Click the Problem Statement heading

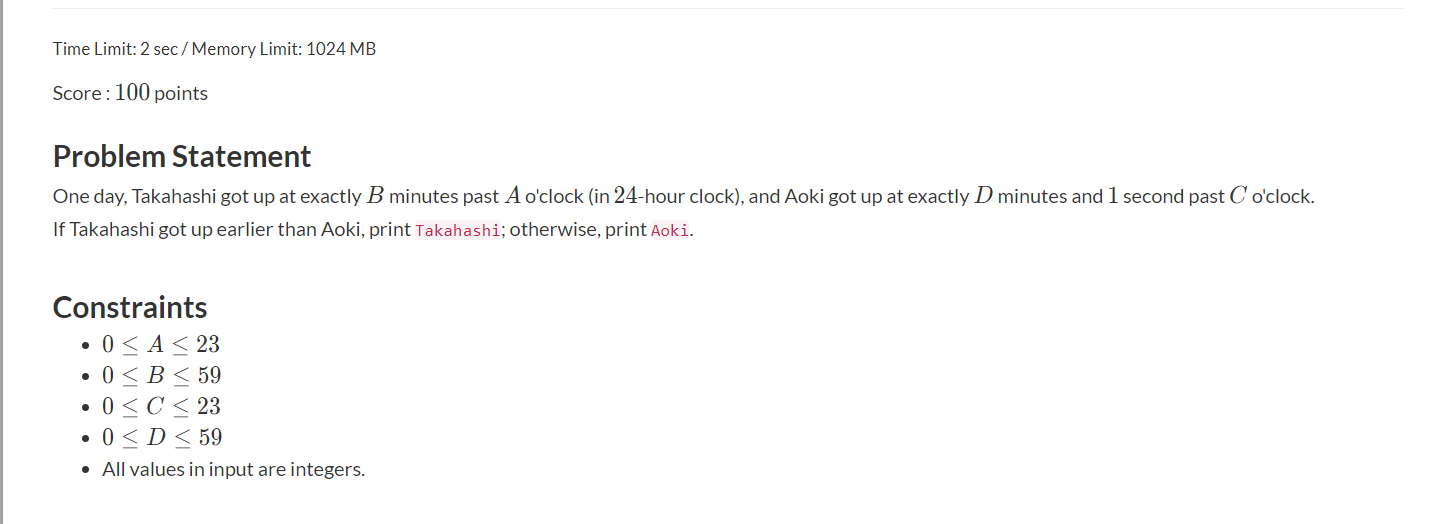point(182,157)
